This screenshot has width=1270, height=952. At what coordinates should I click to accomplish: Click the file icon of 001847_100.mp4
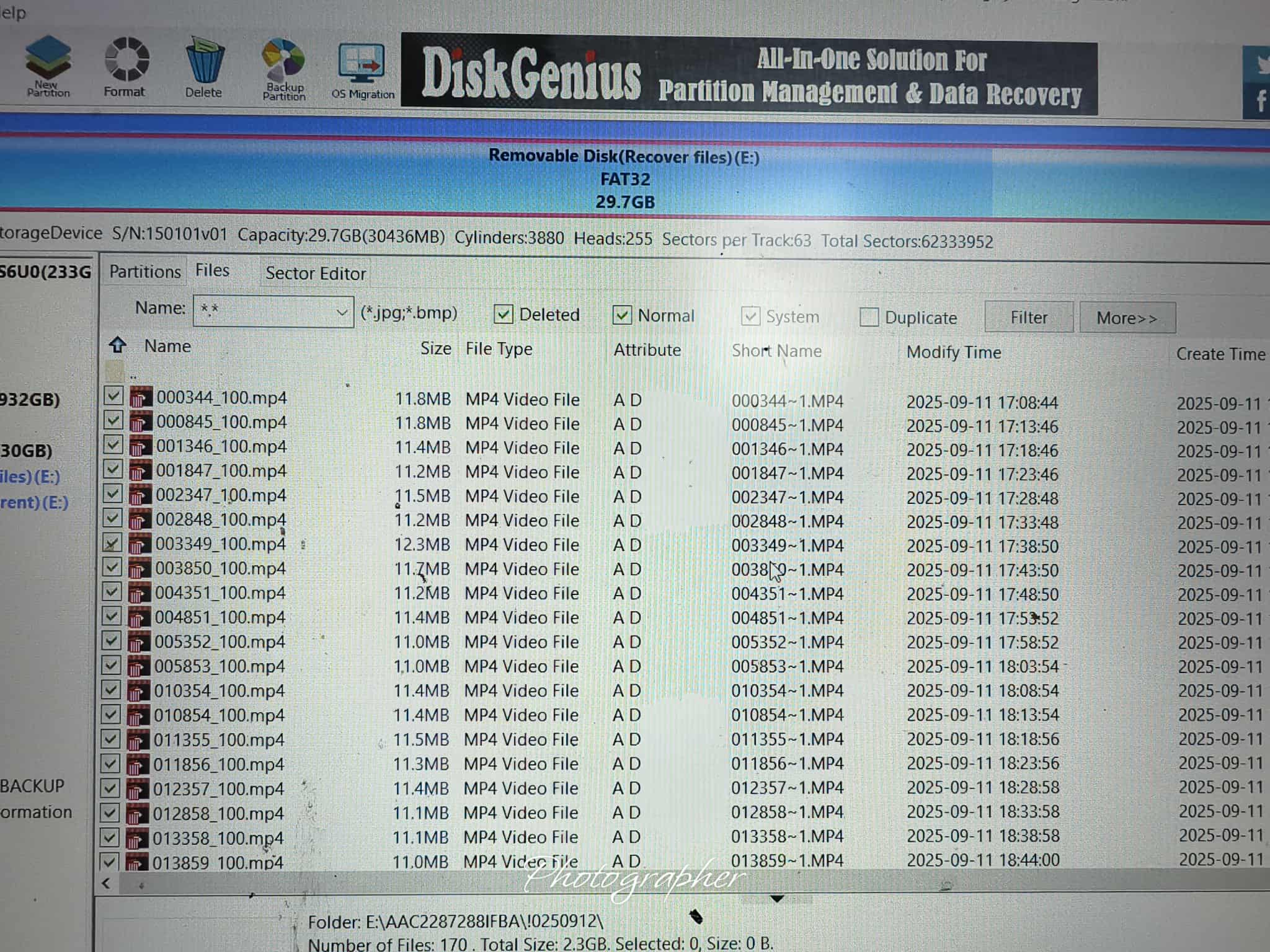click(x=140, y=470)
